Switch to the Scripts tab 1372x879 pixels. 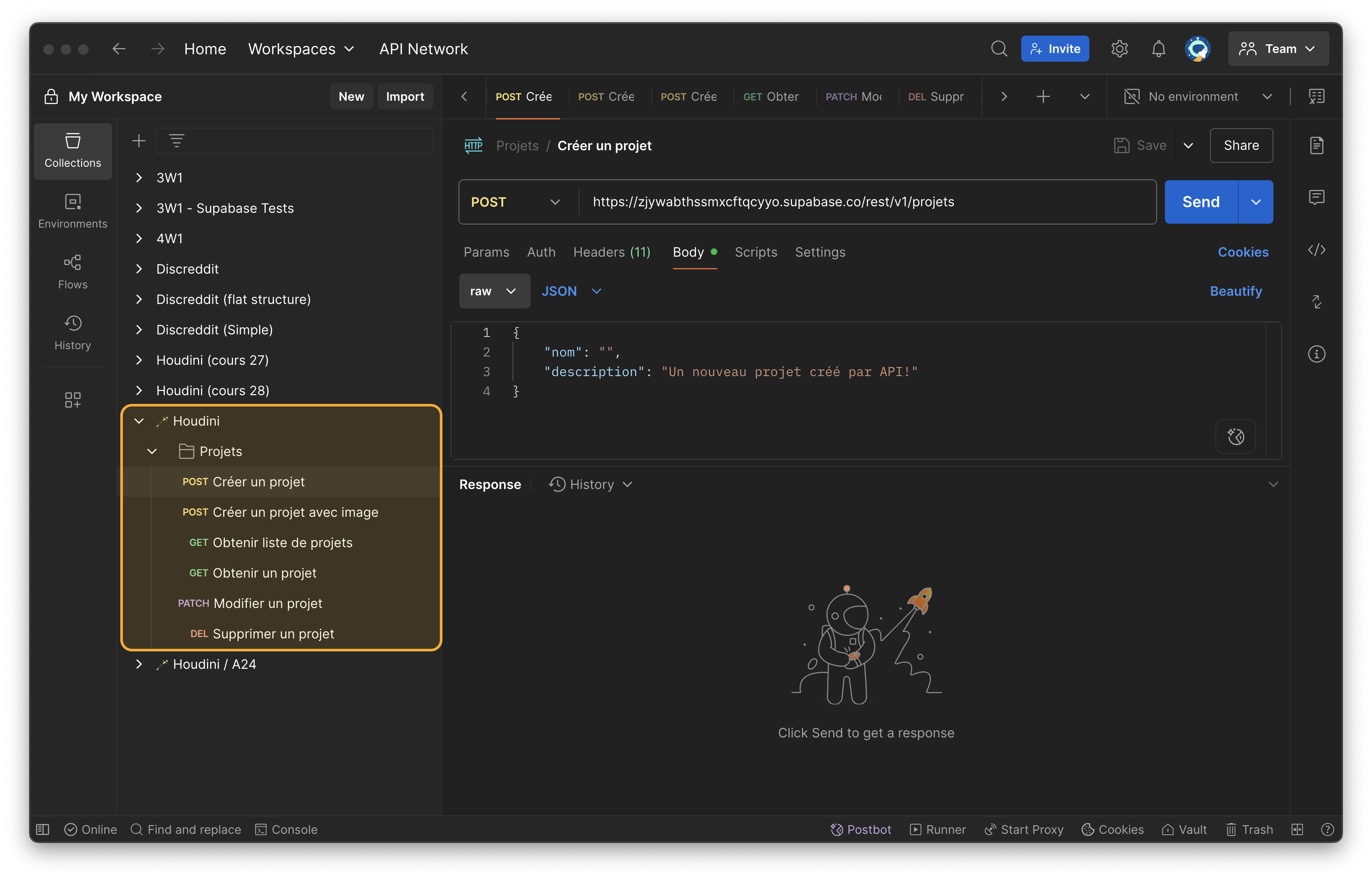(x=755, y=252)
